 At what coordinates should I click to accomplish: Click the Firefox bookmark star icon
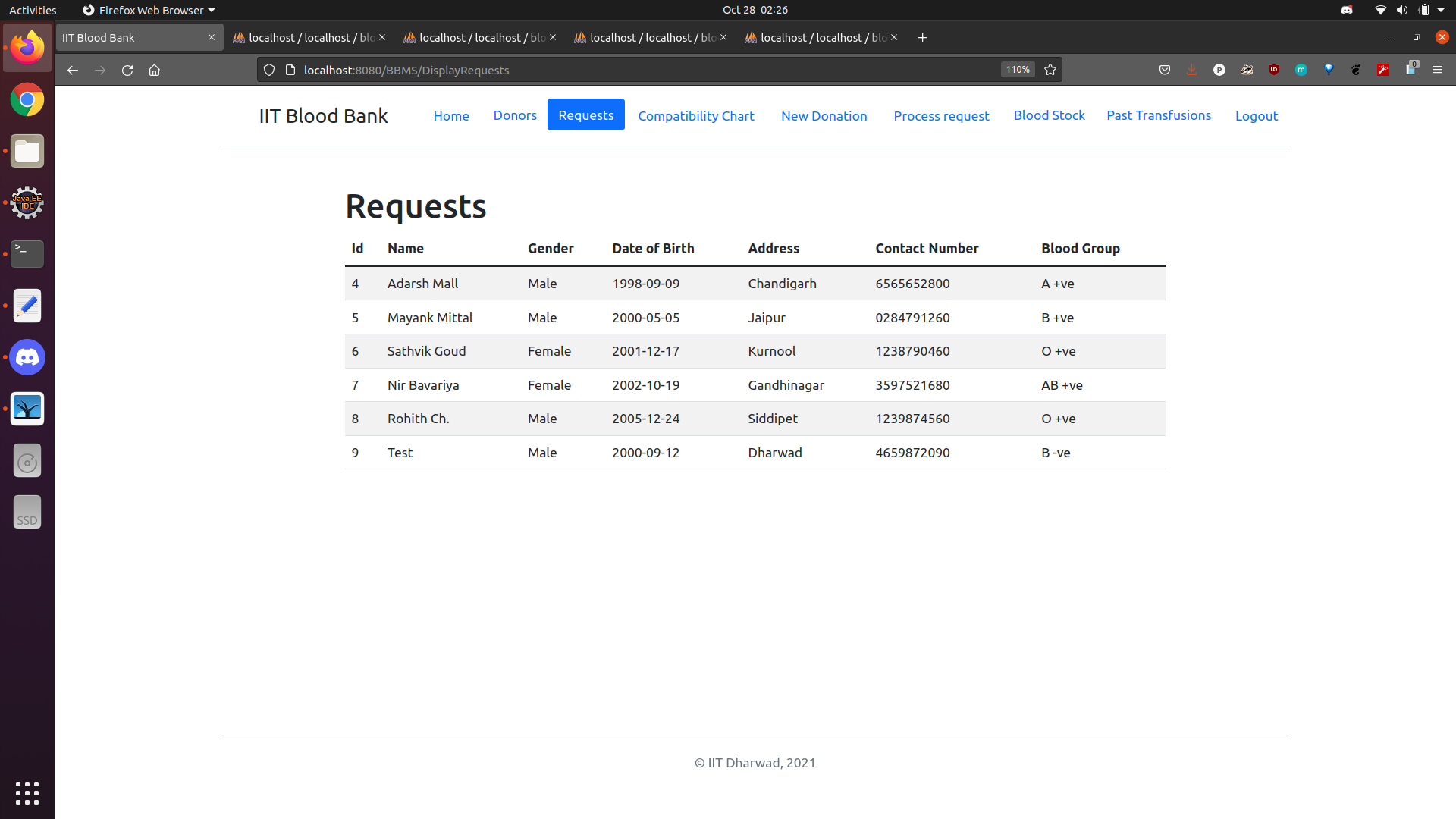point(1050,69)
